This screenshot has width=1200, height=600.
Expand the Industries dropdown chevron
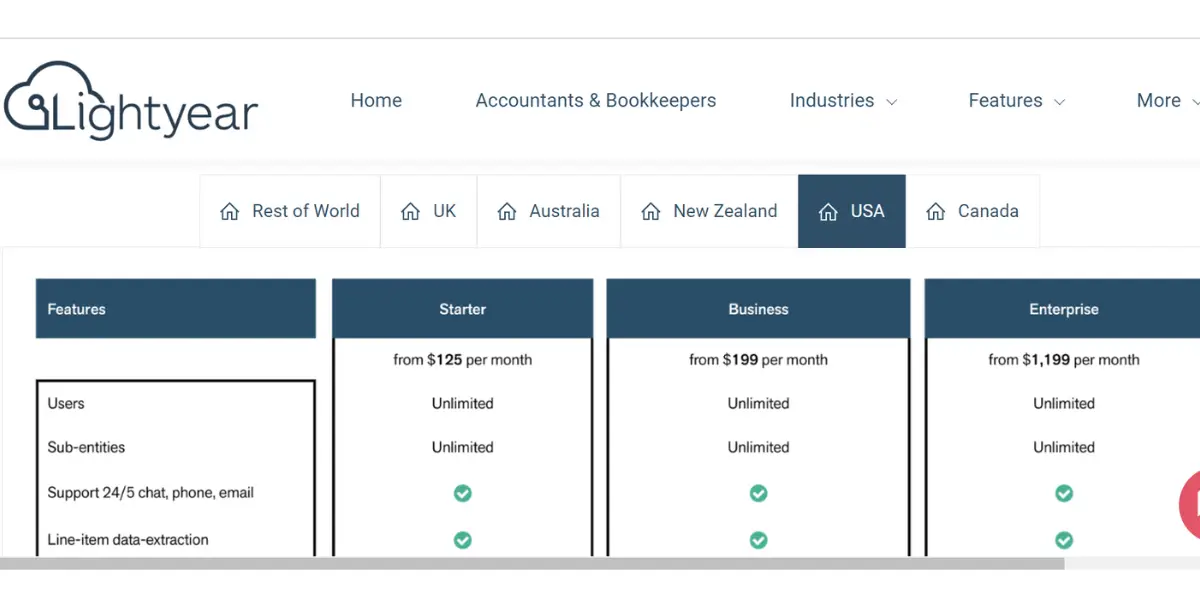(x=892, y=102)
